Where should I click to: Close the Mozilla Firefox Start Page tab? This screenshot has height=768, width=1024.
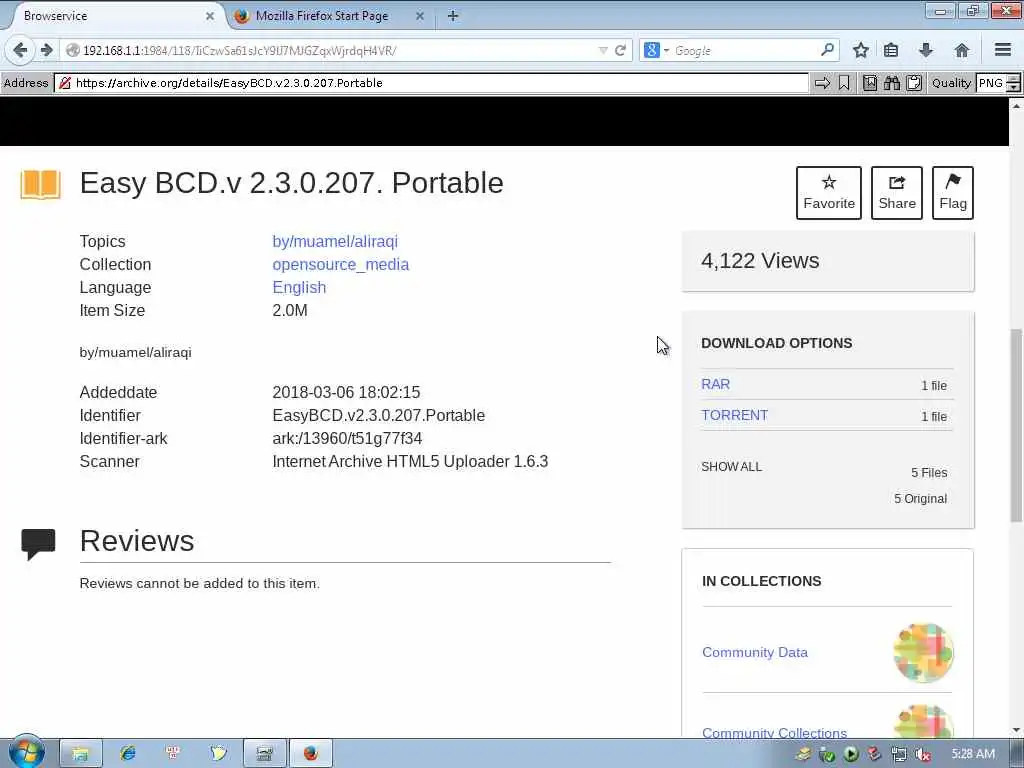tap(420, 16)
